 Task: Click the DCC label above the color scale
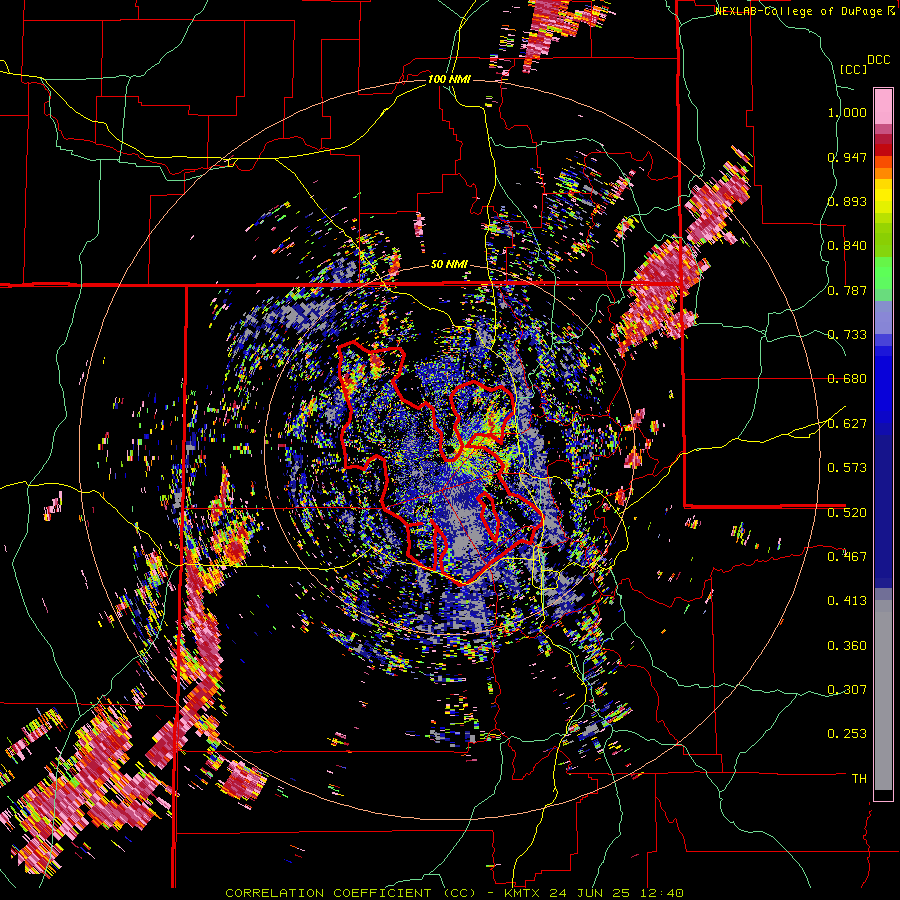click(x=878, y=60)
